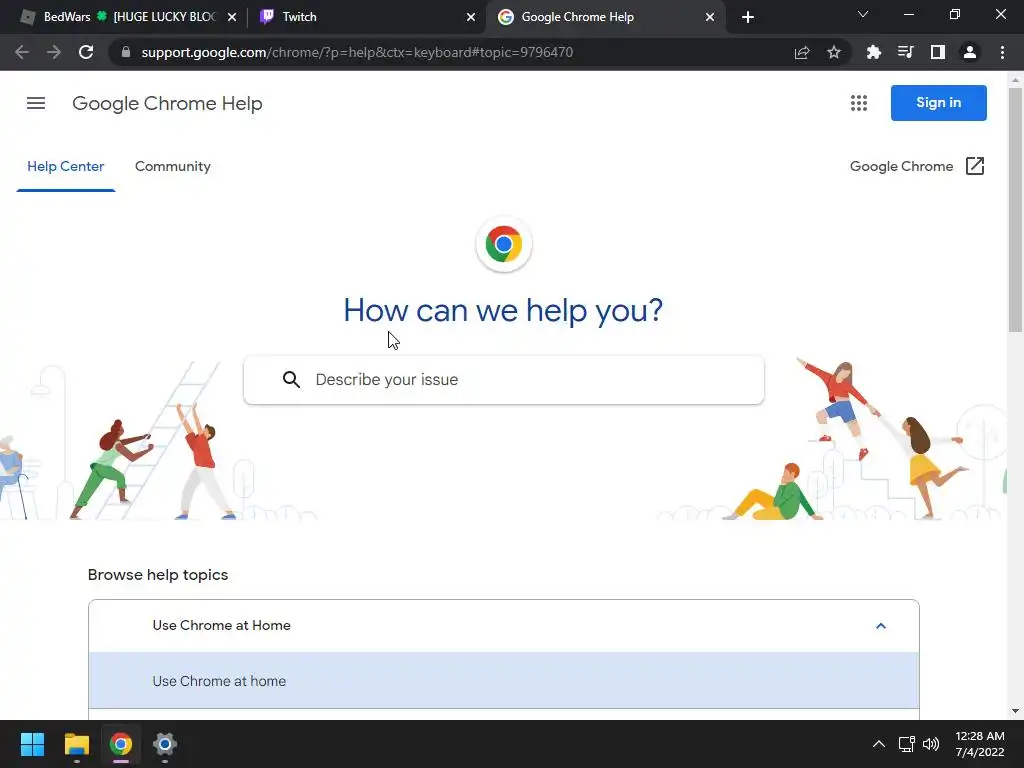The width and height of the screenshot is (1024, 768).
Task: Close the Twitch tab
Action: [470, 17]
